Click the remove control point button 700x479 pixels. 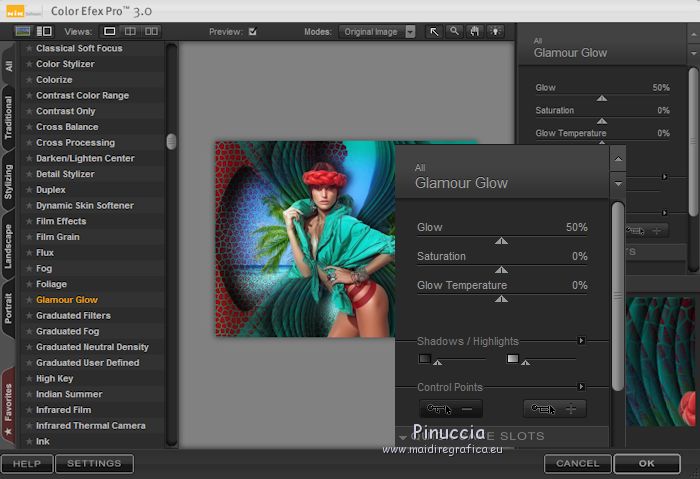450,408
